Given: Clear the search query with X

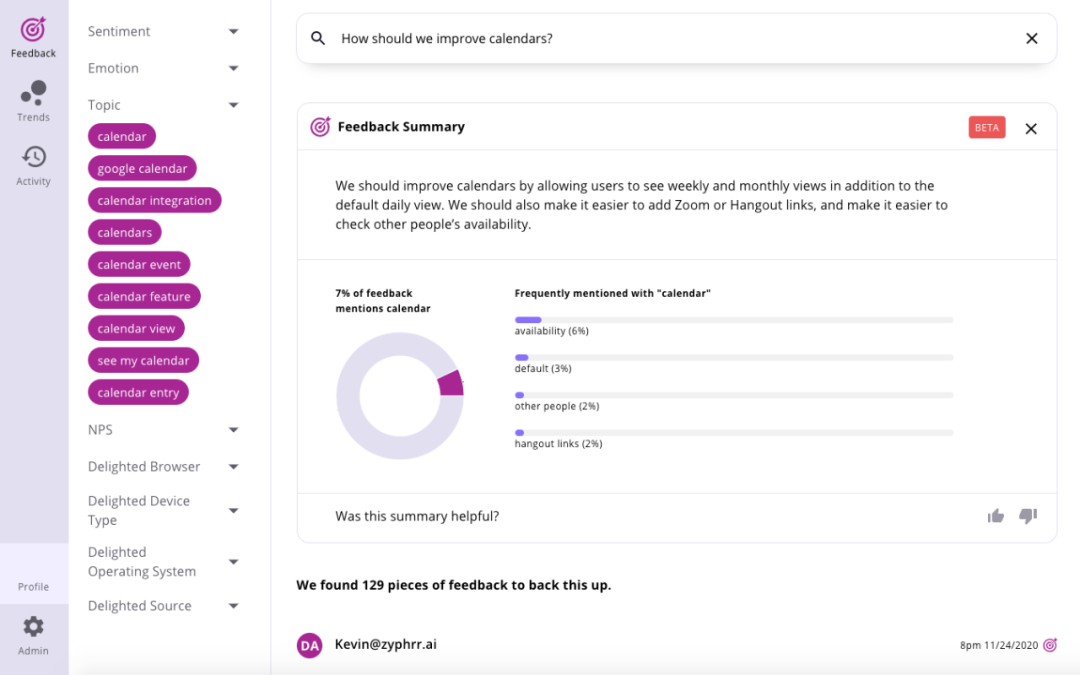Looking at the screenshot, I should (1031, 38).
